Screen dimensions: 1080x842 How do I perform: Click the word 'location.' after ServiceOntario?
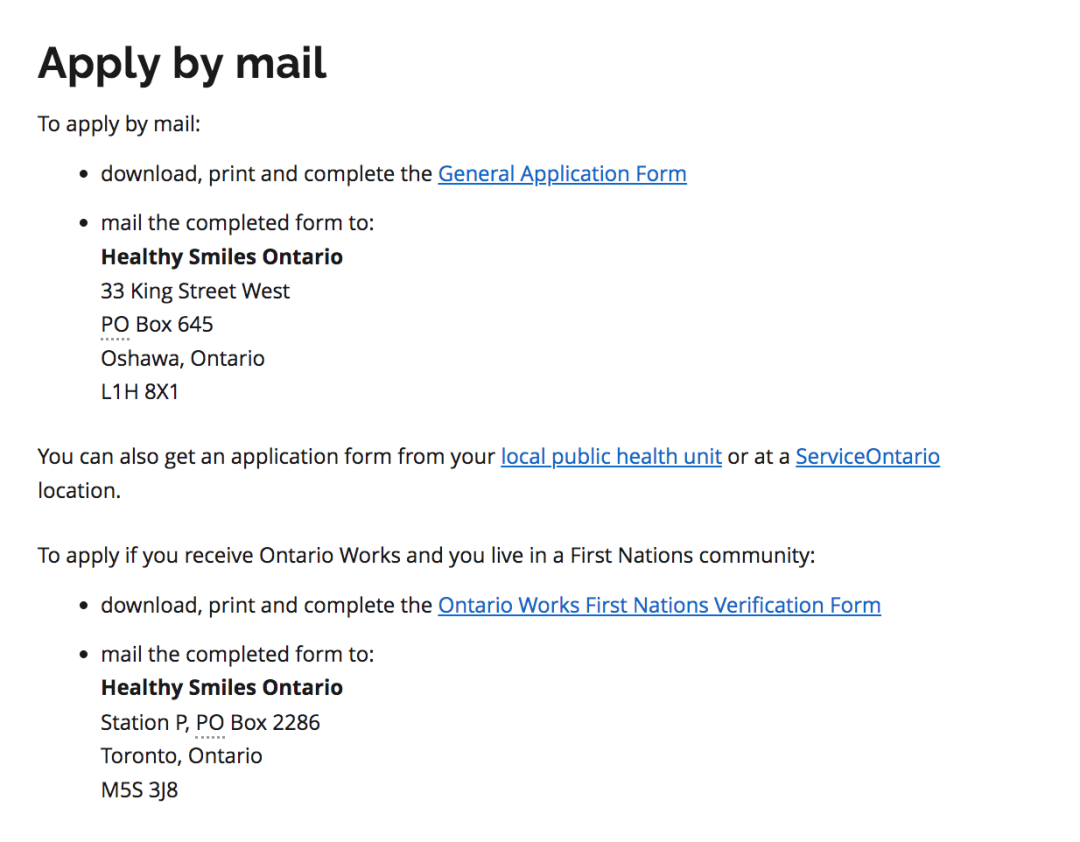click(79, 491)
